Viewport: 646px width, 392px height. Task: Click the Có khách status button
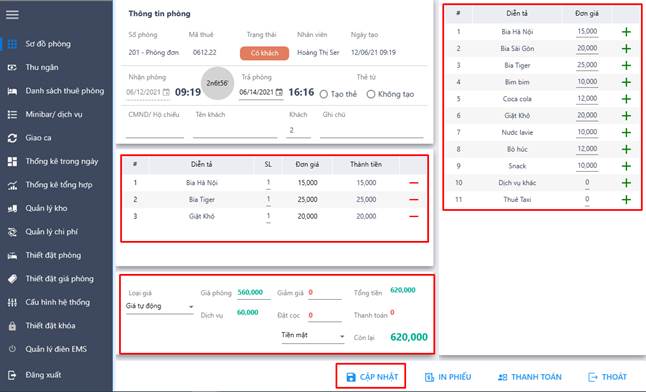pos(264,53)
